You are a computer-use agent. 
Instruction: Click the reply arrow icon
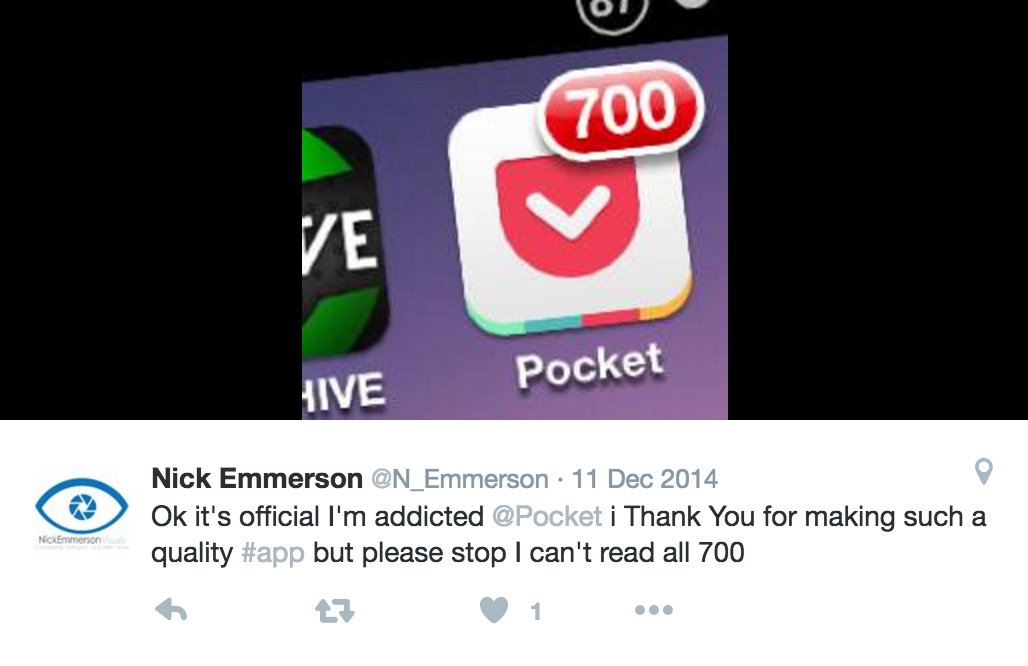(171, 610)
